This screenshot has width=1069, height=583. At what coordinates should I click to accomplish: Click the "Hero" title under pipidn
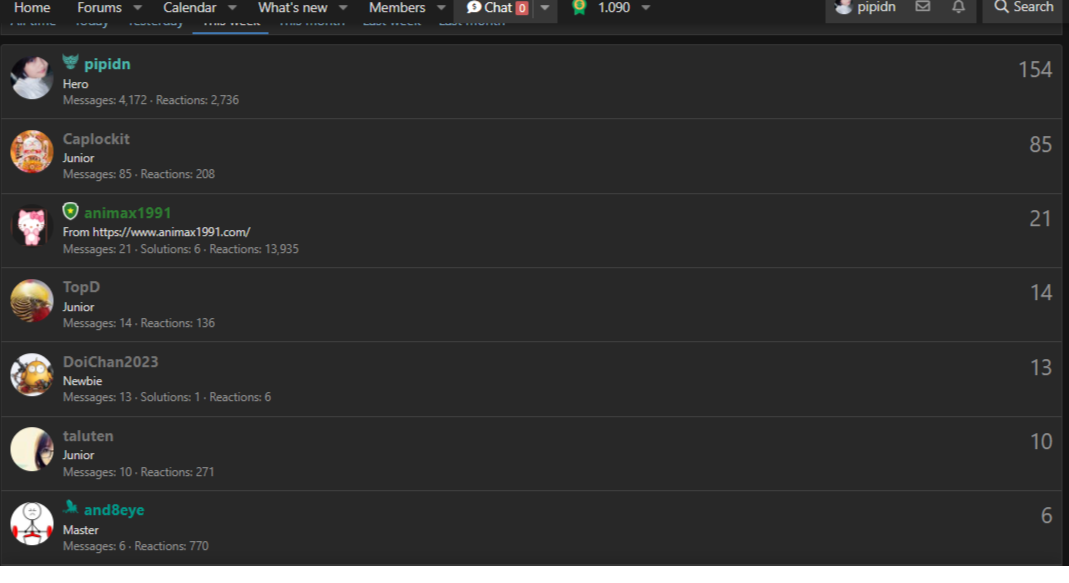(x=76, y=84)
